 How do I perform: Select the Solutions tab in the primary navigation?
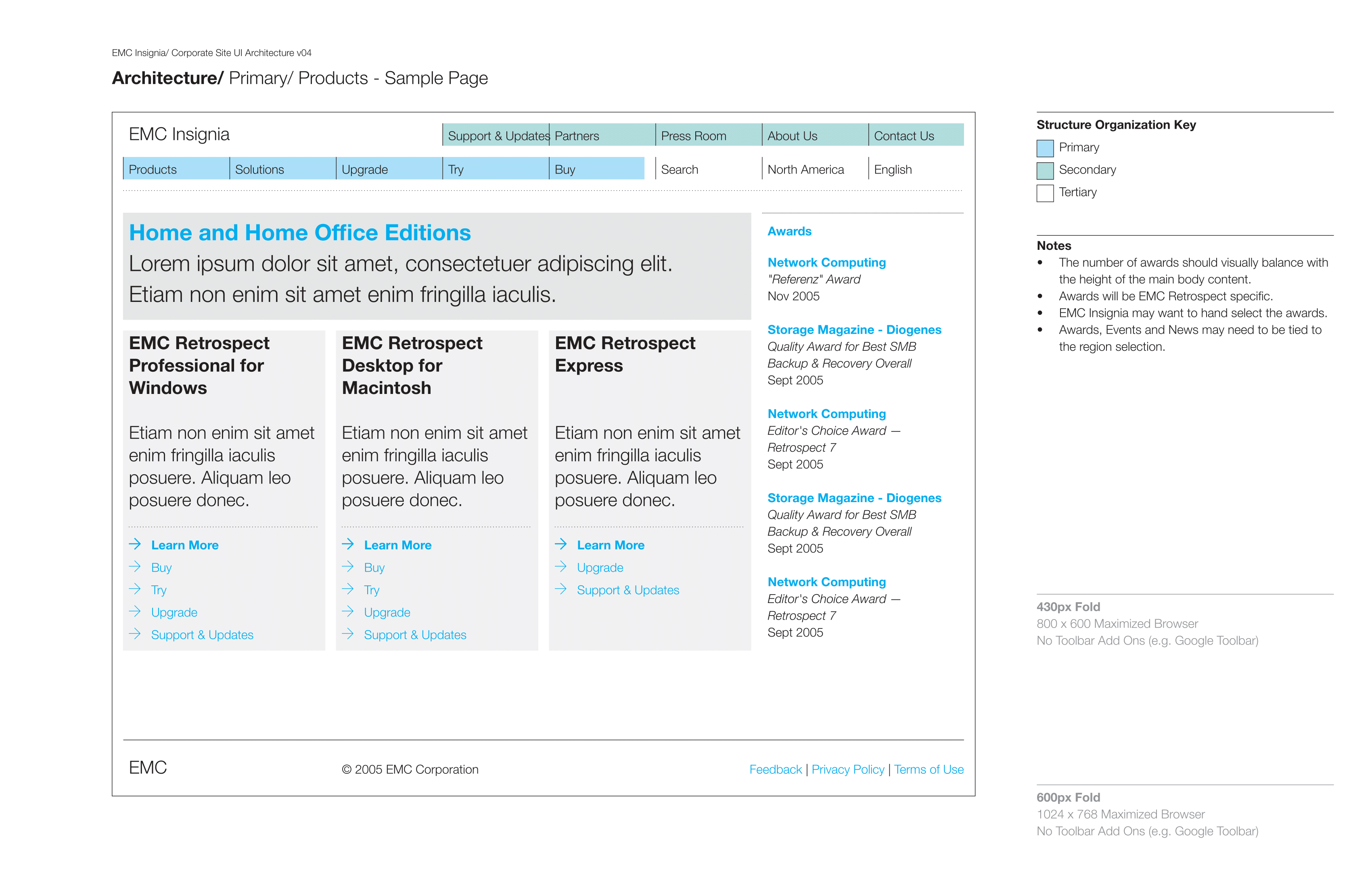[283, 168]
